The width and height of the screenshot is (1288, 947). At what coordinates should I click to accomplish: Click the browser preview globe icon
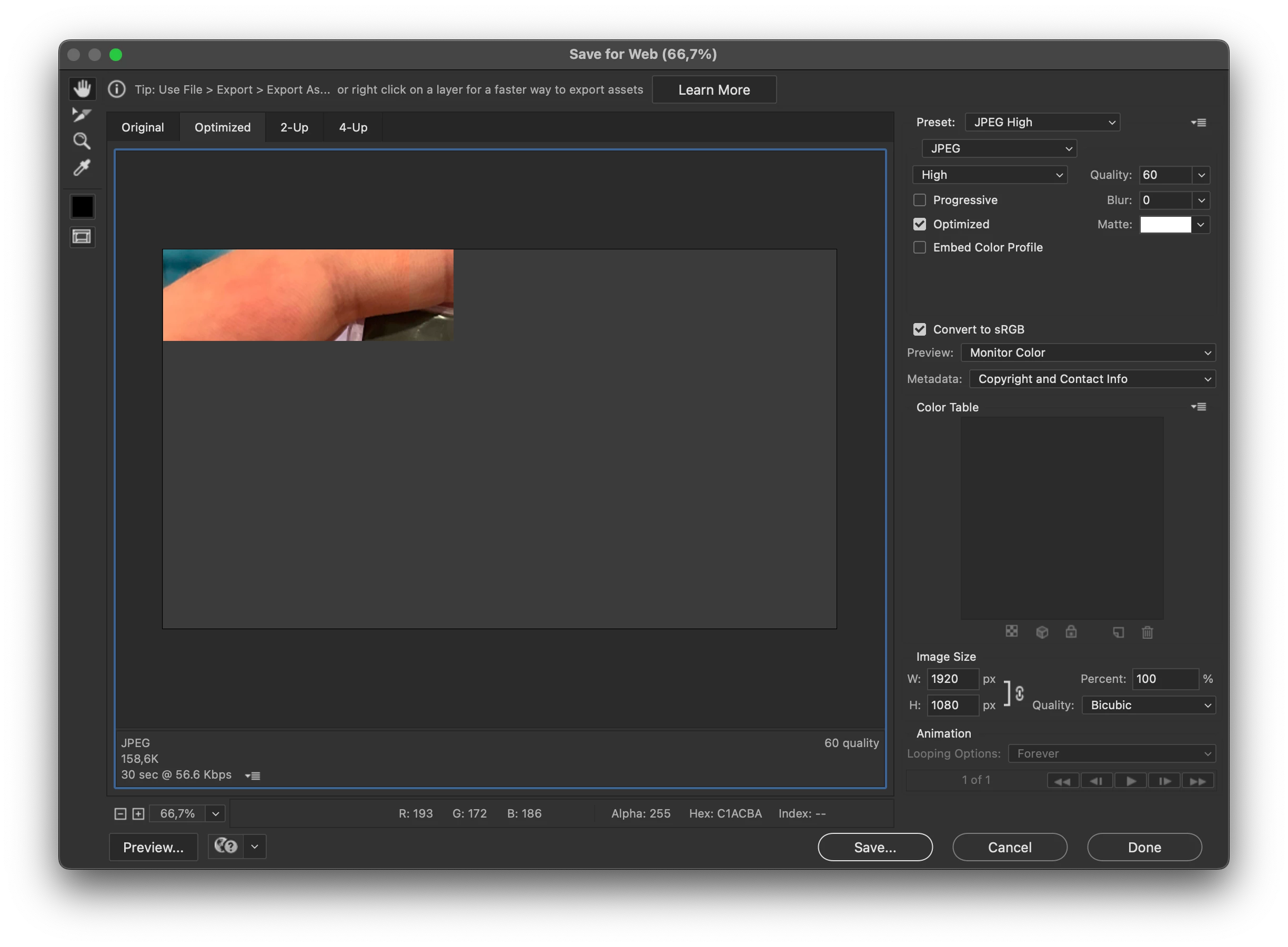click(x=226, y=846)
